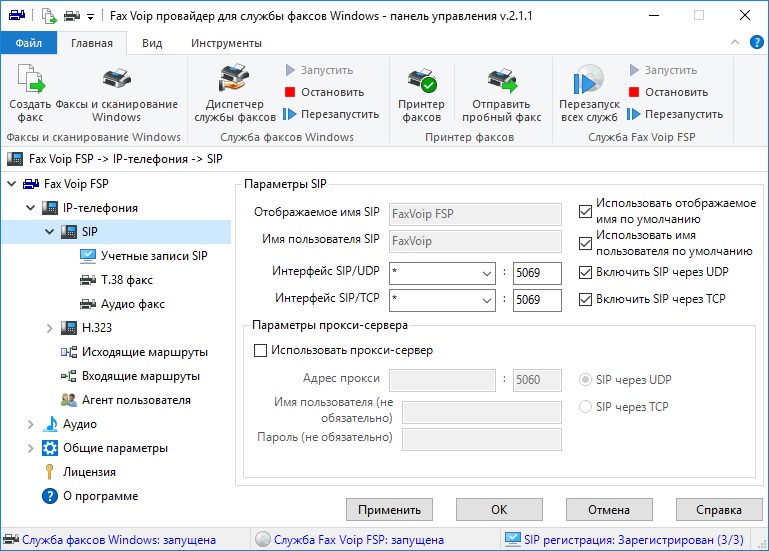Click the printer icon in quick access toolbar

click(72, 16)
